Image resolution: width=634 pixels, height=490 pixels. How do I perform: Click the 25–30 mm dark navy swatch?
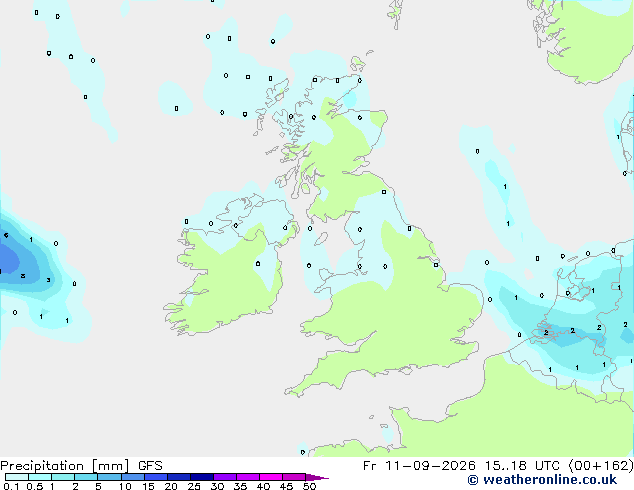tap(202, 477)
